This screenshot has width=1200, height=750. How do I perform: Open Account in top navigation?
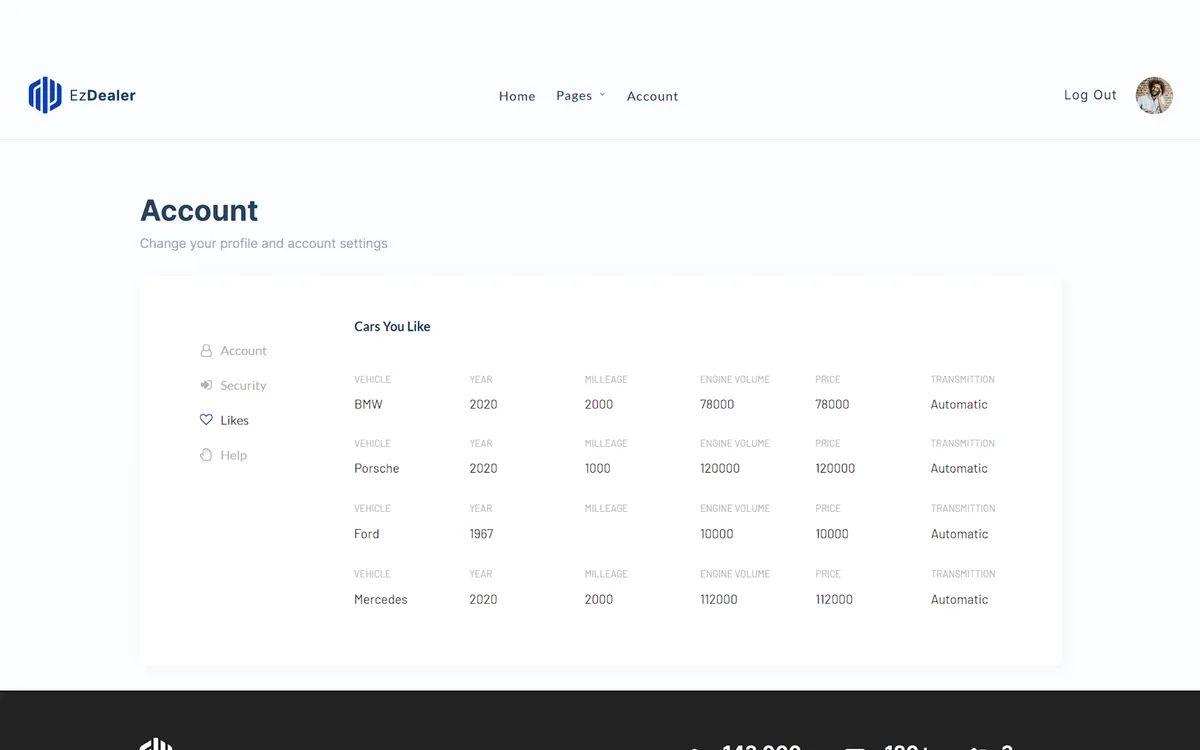coord(652,96)
